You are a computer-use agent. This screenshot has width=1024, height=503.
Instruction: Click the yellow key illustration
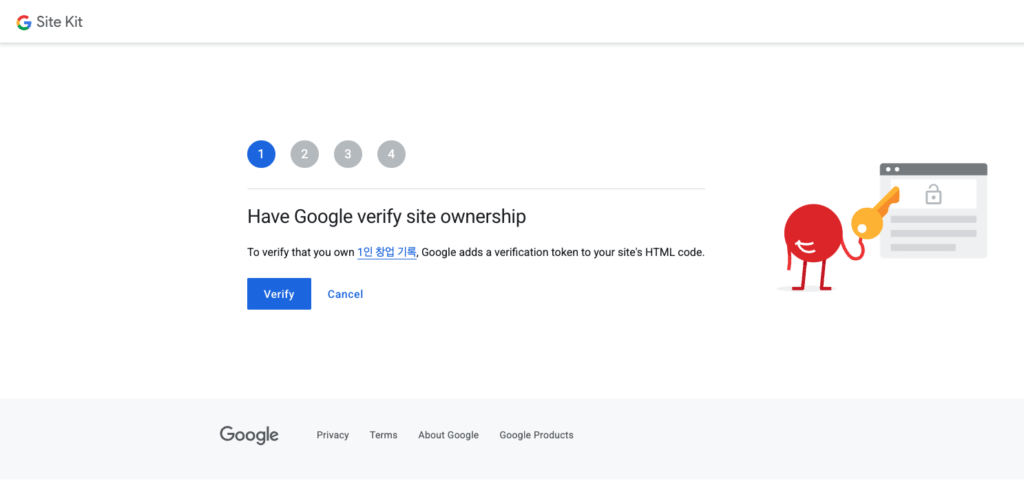pyautogui.click(x=866, y=219)
